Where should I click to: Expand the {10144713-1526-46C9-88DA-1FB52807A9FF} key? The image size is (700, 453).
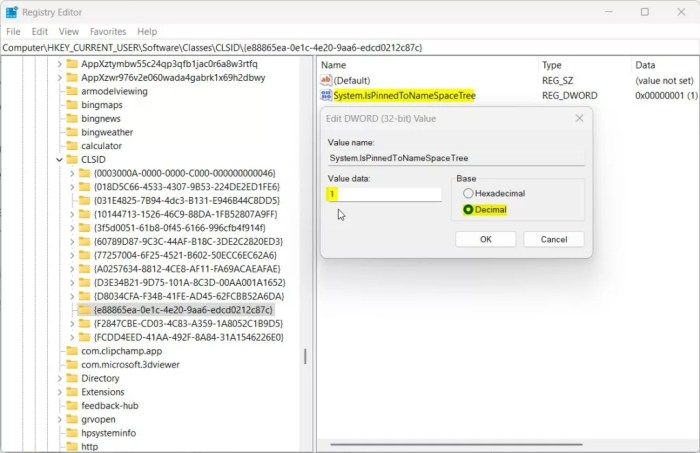coord(72,214)
